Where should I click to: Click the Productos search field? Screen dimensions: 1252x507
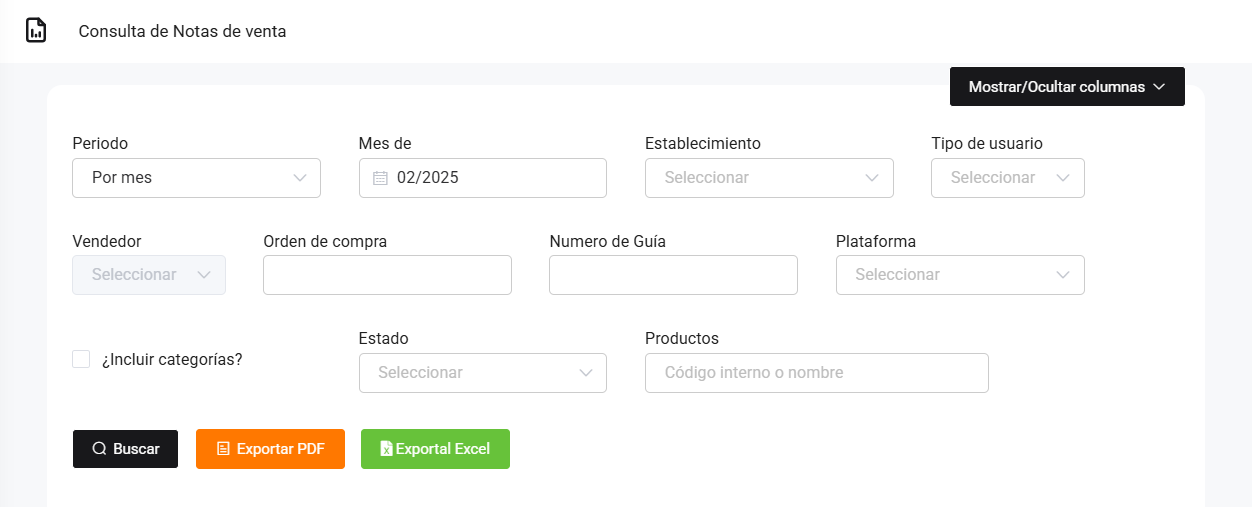click(x=816, y=373)
